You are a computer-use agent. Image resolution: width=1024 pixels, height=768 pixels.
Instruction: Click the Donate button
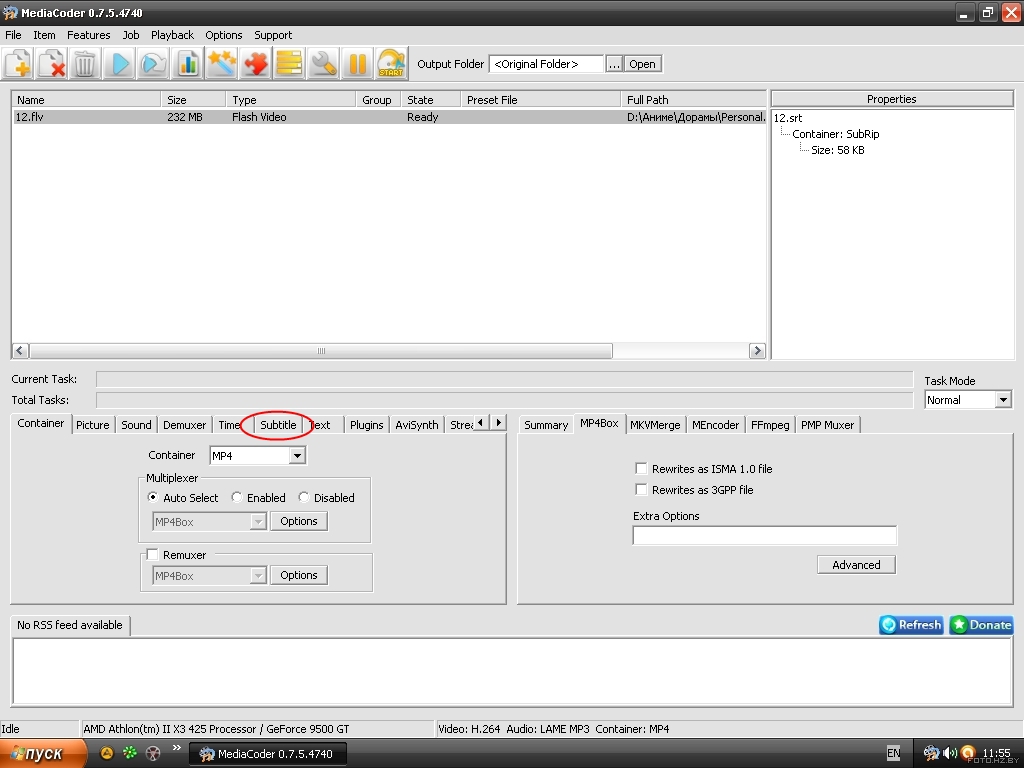tap(982, 625)
